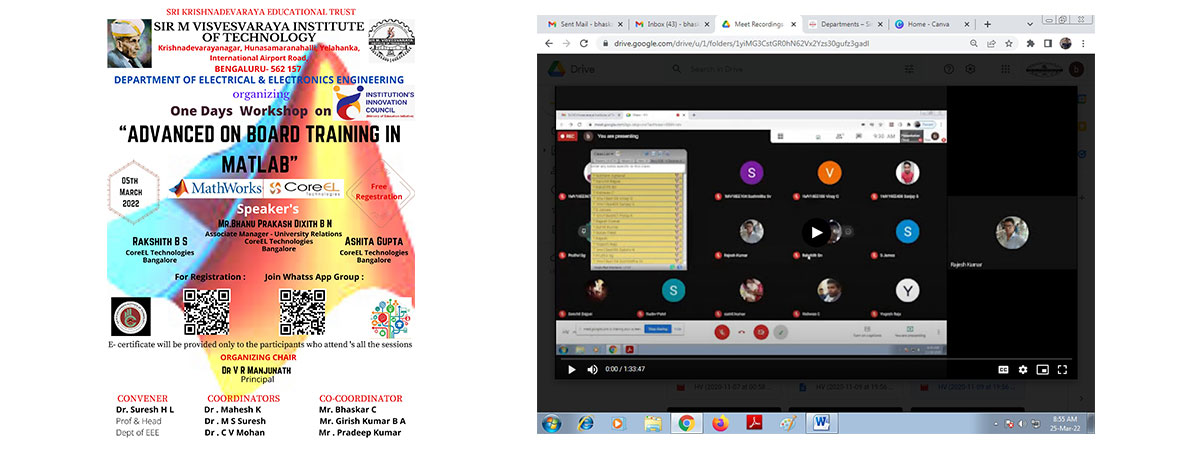The width and height of the screenshot is (1200, 450).
Task: Click the play button in the video control bar
Action: (x=572, y=369)
